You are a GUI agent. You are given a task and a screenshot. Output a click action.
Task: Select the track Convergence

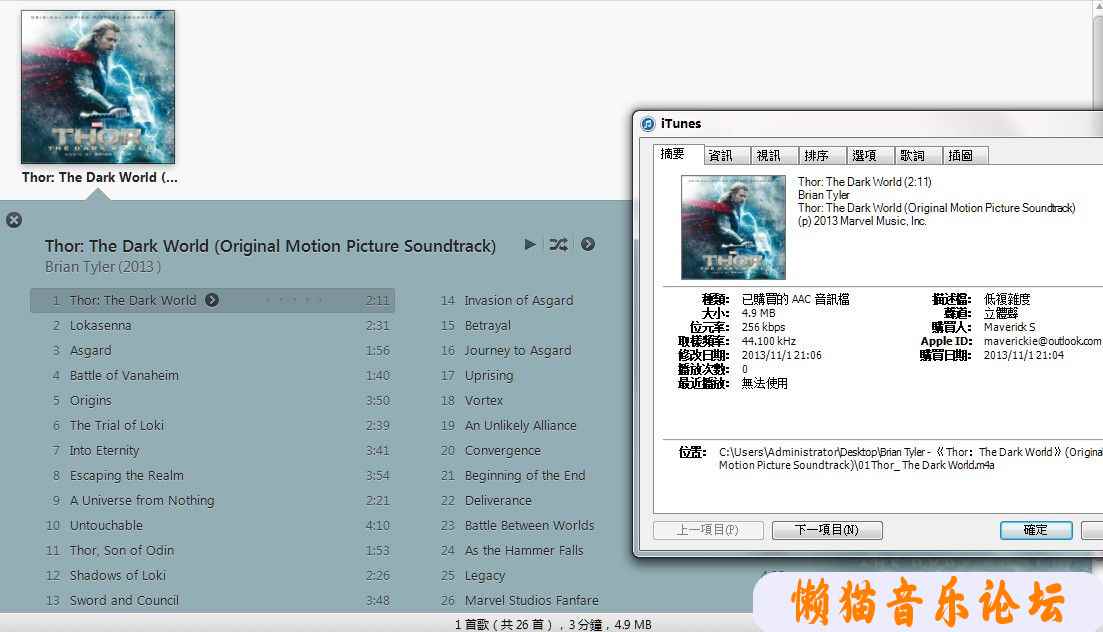point(503,450)
